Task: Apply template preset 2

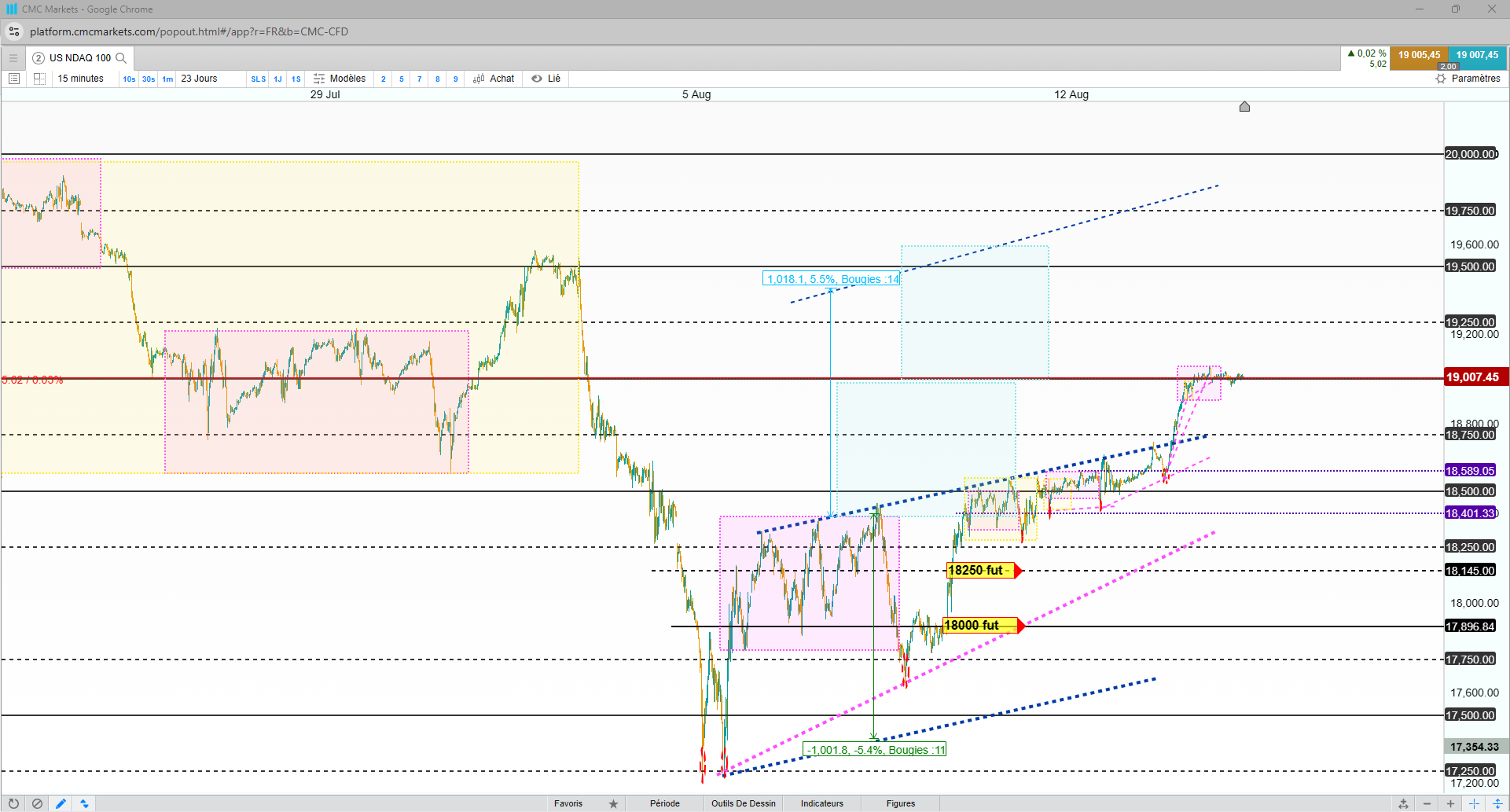Action: click(384, 79)
